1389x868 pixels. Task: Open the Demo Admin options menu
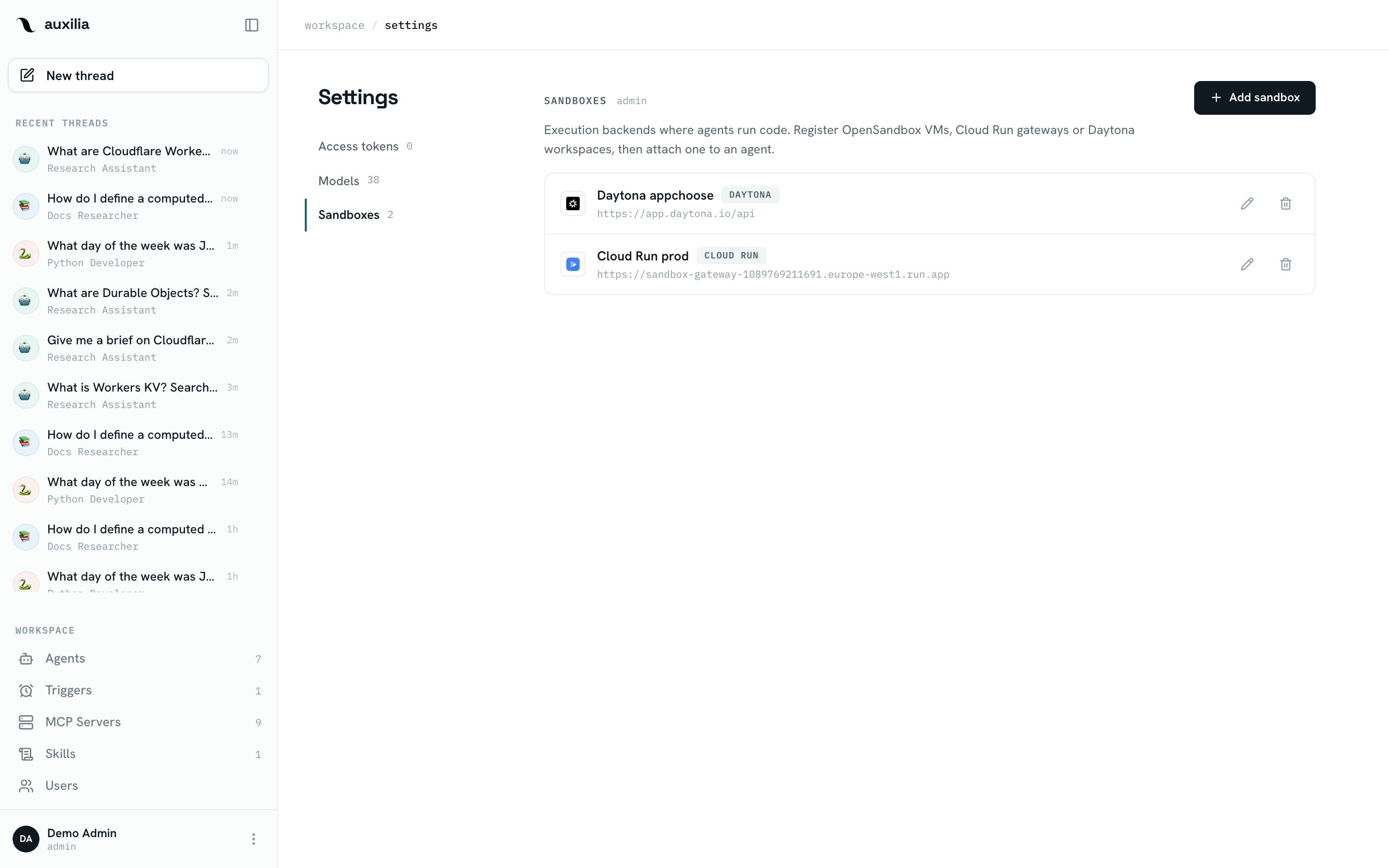(253, 839)
